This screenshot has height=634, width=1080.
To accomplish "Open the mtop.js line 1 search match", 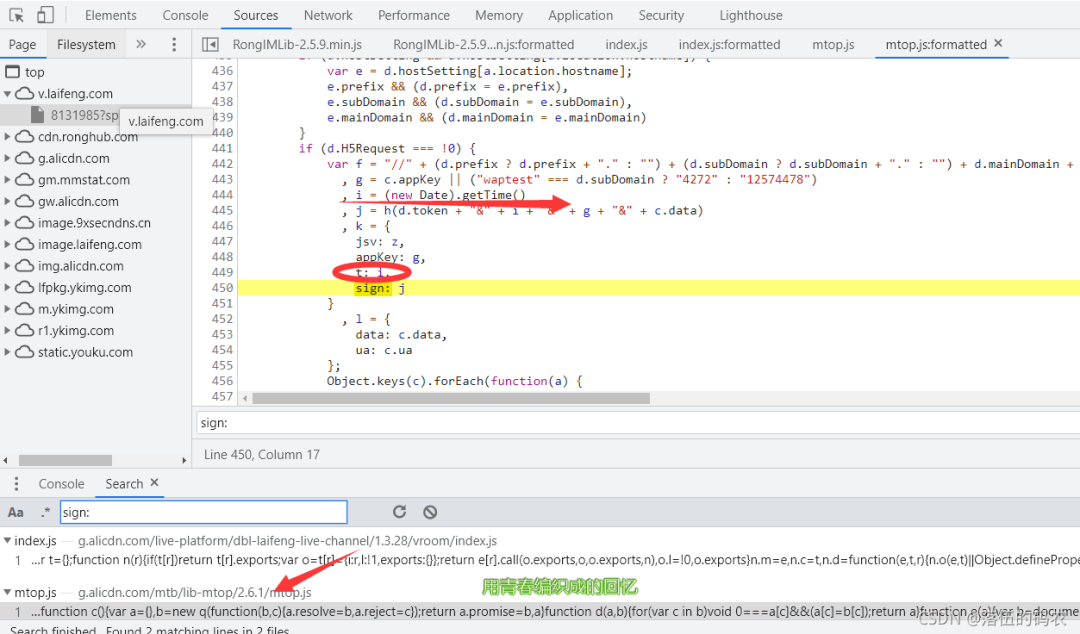I will tap(540, 611).
